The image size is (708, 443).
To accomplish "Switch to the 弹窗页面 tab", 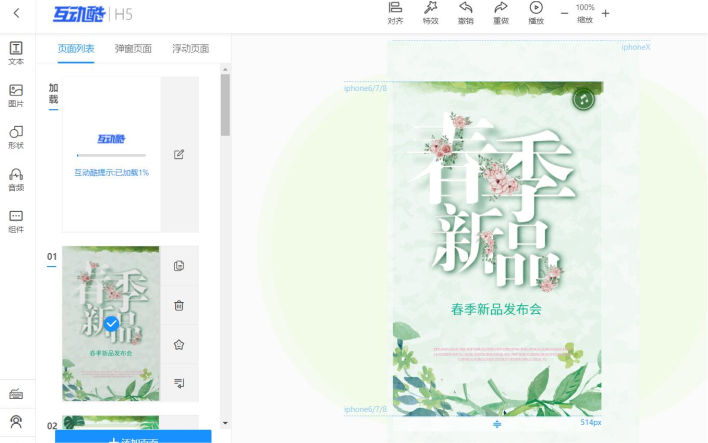I will point(133,48).
